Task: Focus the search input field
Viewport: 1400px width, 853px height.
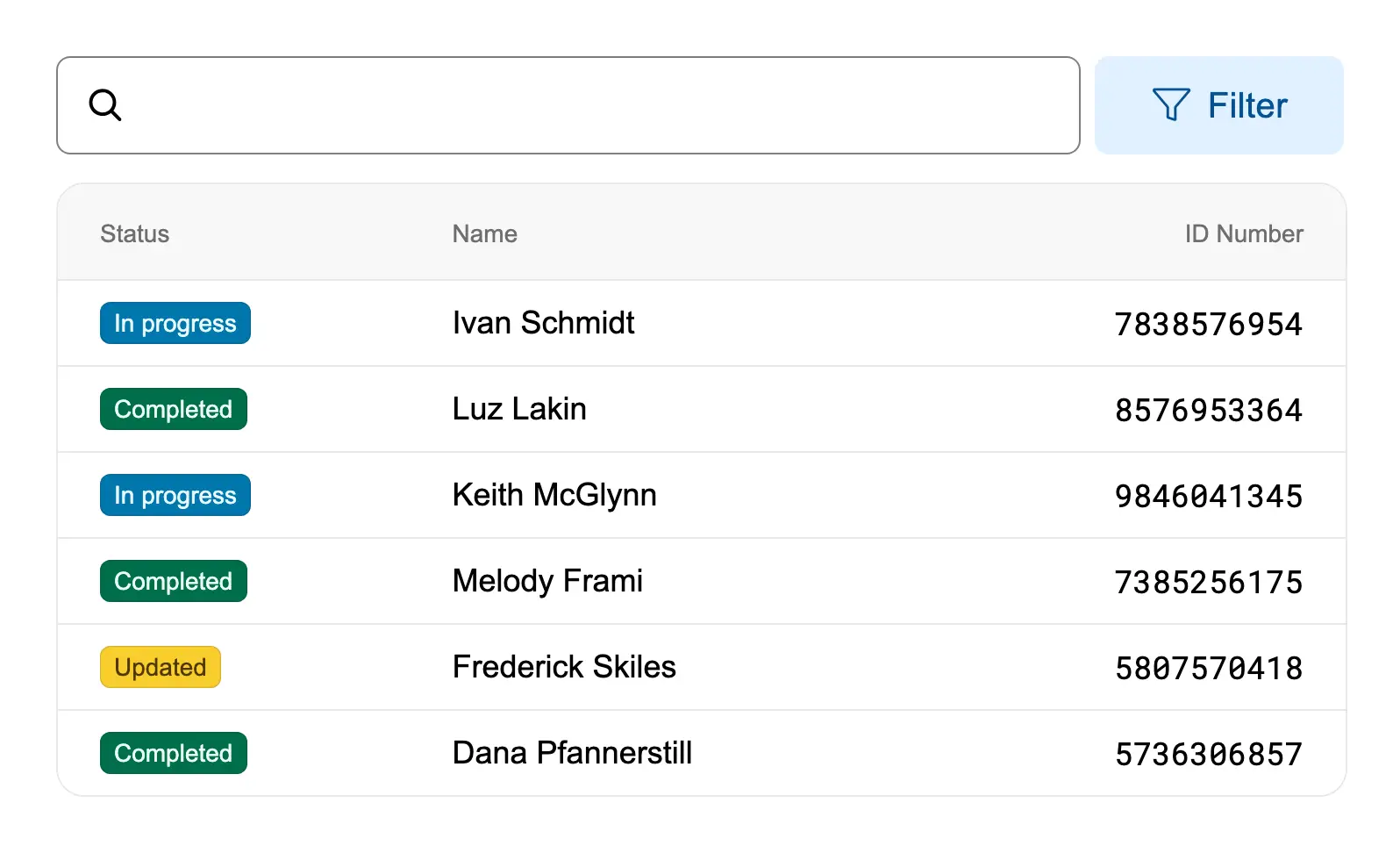Action: (596, 105)
